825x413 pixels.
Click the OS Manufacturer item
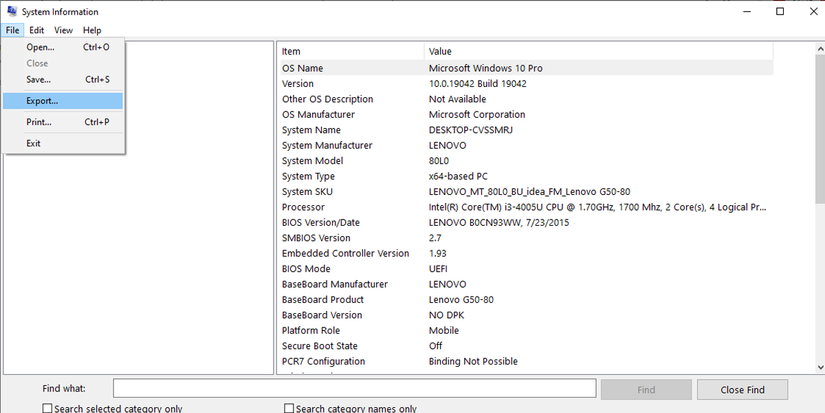click(x=318, y=114)
